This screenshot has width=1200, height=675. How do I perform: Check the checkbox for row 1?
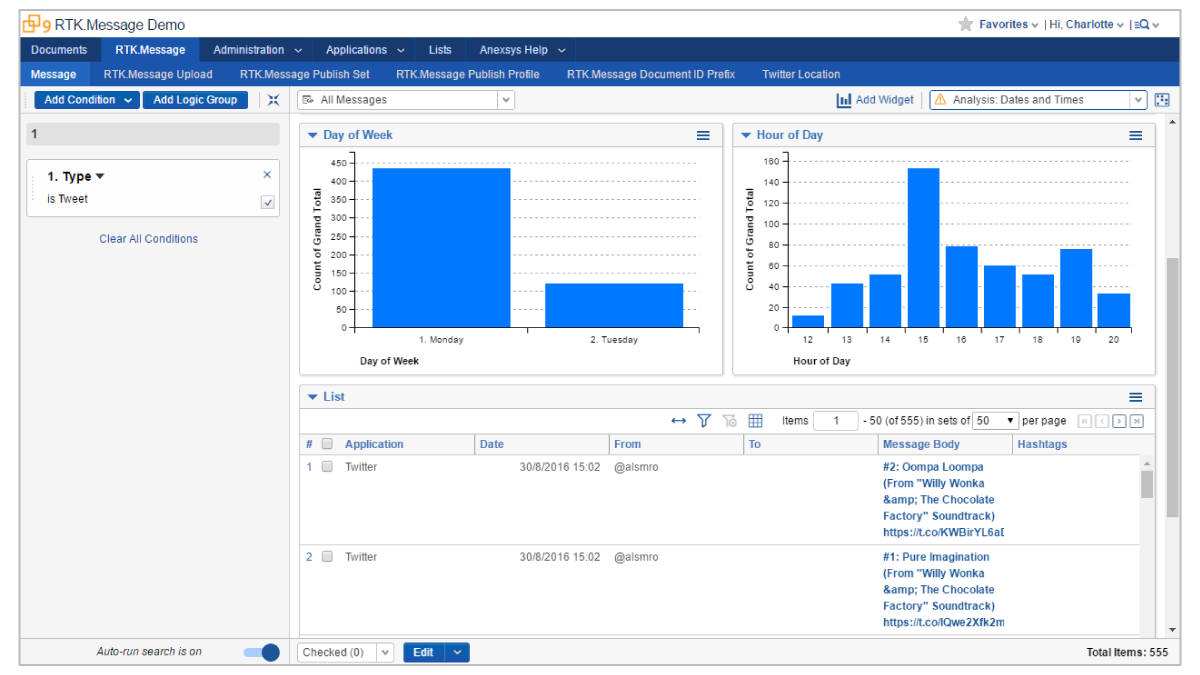pos(327,467)
